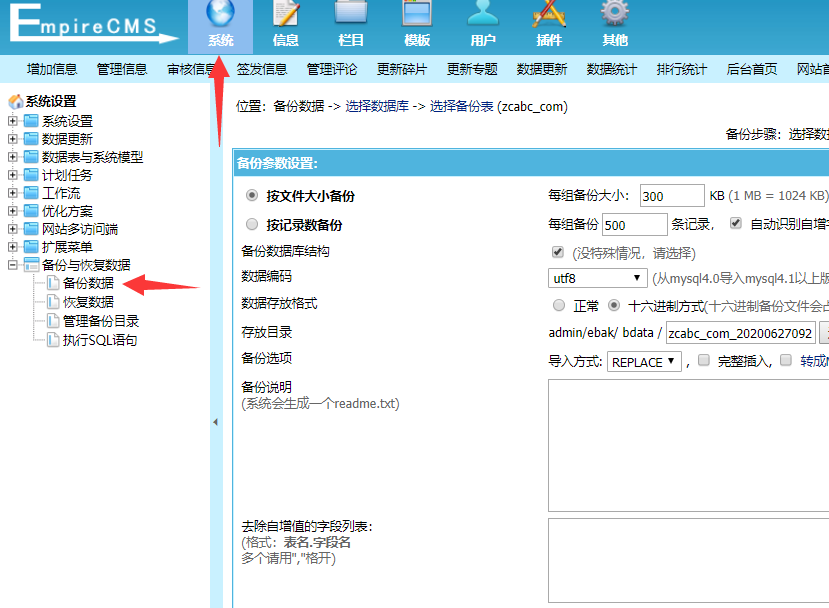Collapse the sidebar with the left arrow handle
829x608 pixels.
[x=215, y=423]
